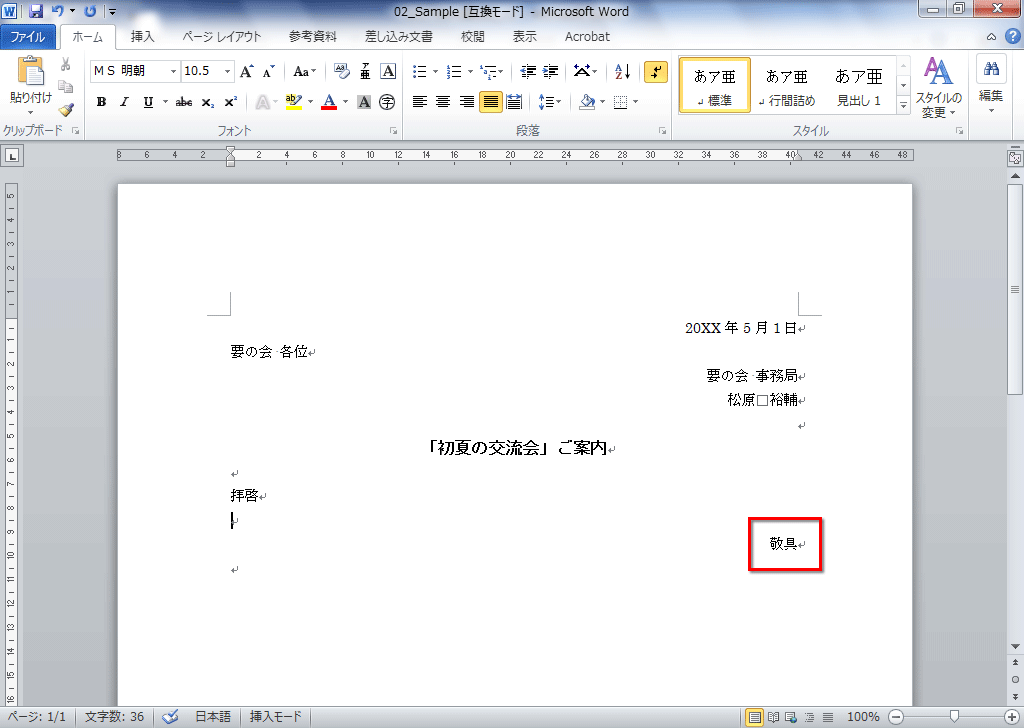Click the Enclose Characters icon
This screenshot has height=728, width=1024.
pos(387,102)
